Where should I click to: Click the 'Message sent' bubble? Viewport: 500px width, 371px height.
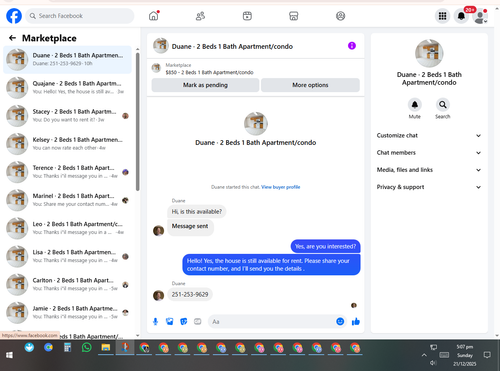[x=190, y=226]
